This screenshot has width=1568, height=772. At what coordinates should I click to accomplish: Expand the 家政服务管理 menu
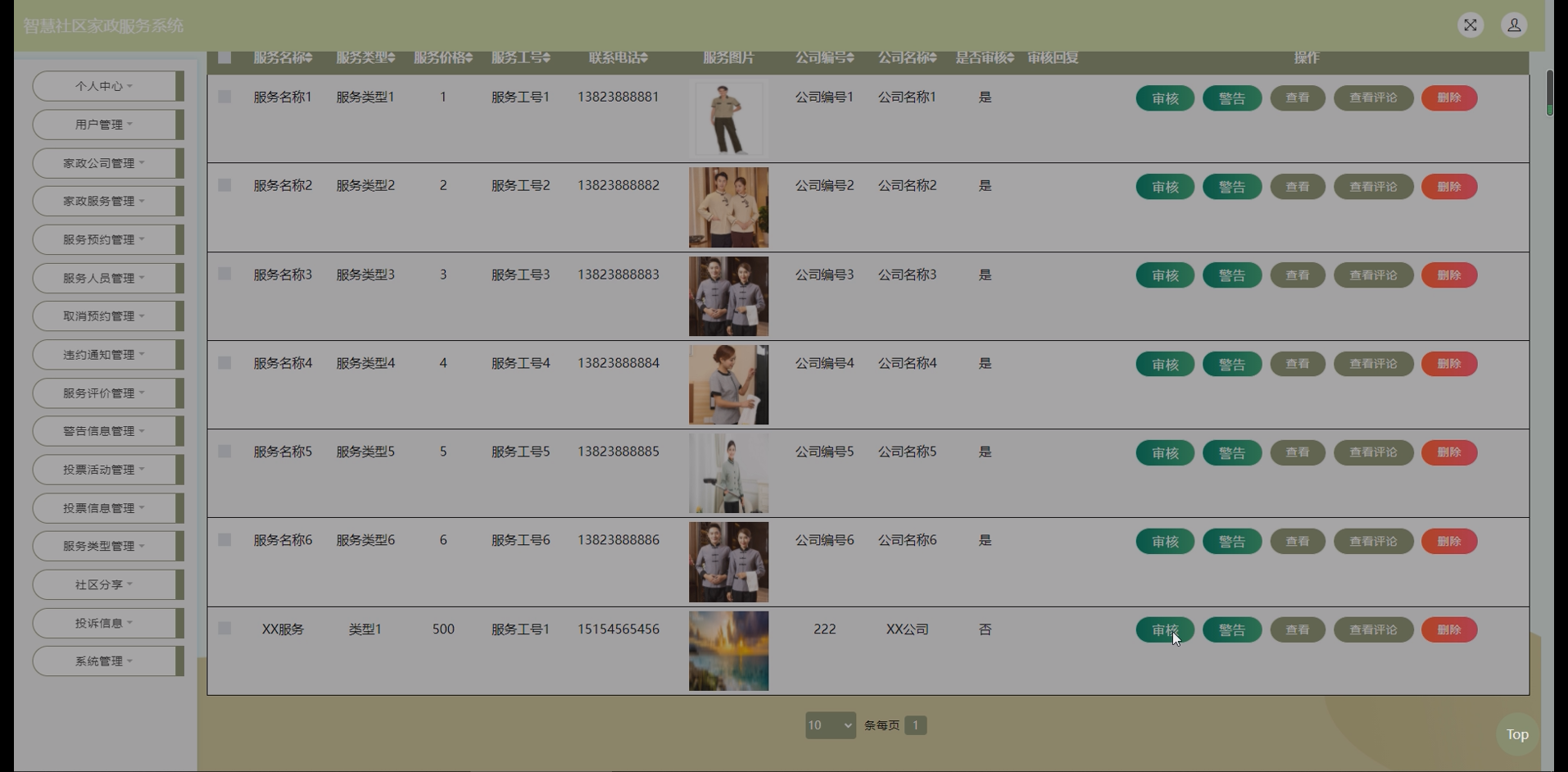[x=108, y=201]
